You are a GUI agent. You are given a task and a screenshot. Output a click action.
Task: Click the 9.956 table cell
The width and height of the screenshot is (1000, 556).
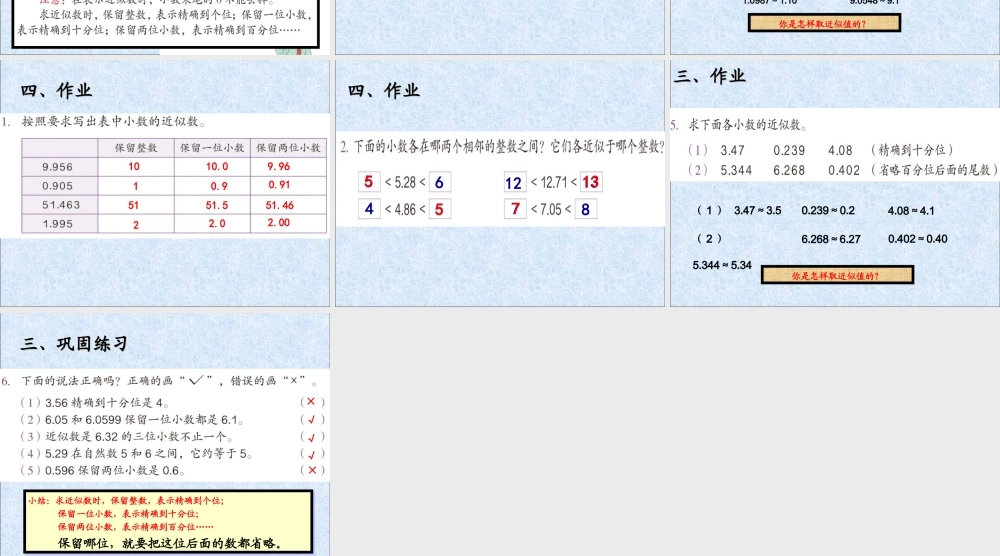click(59, 167)
